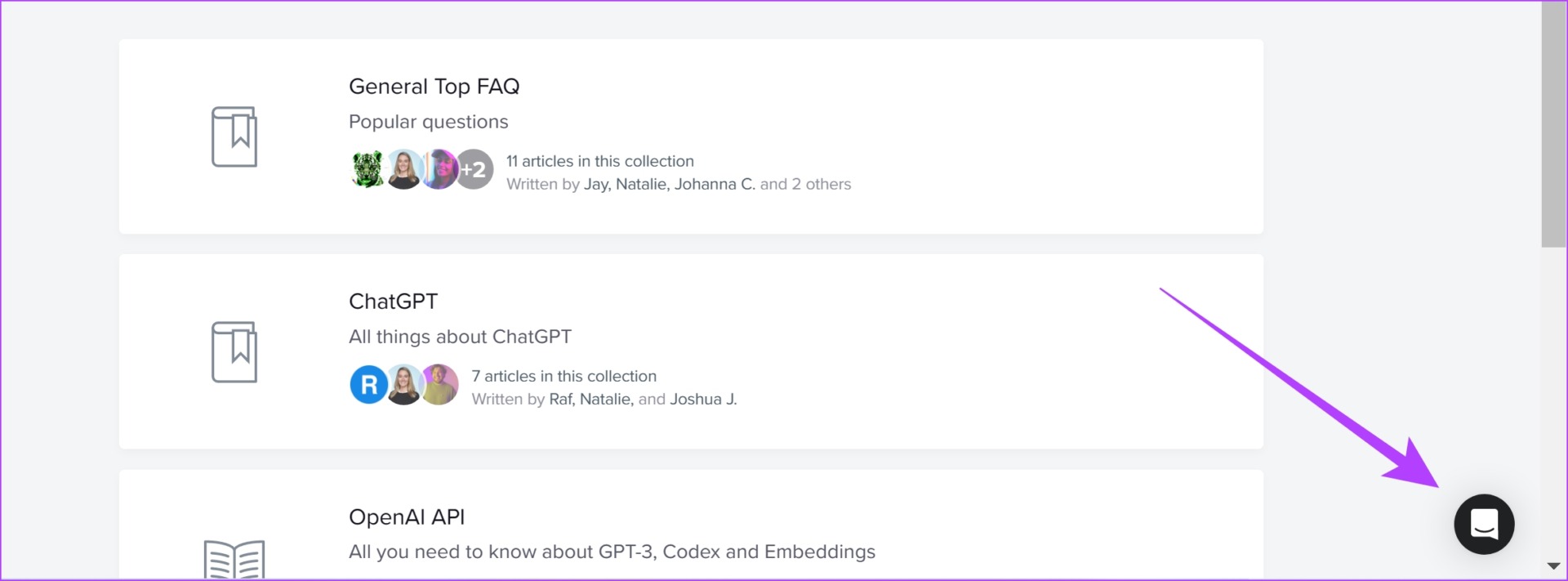The image size is (1568, 581).
Task: Click 'Written by Jay, Natalie, Johanna C.' line
Action: [679, 184]
